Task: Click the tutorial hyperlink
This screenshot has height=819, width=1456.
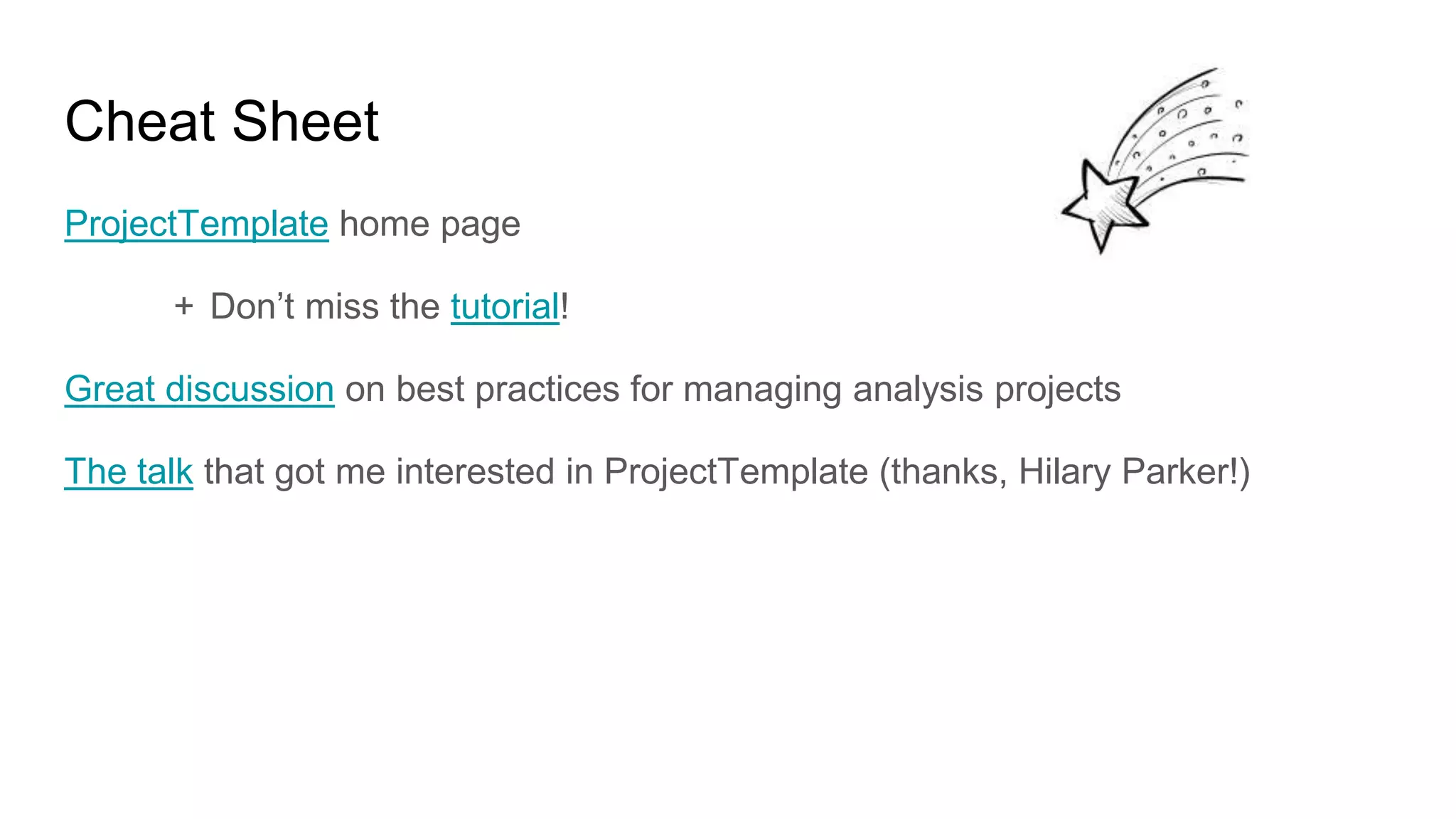Action: pos(505,307)
